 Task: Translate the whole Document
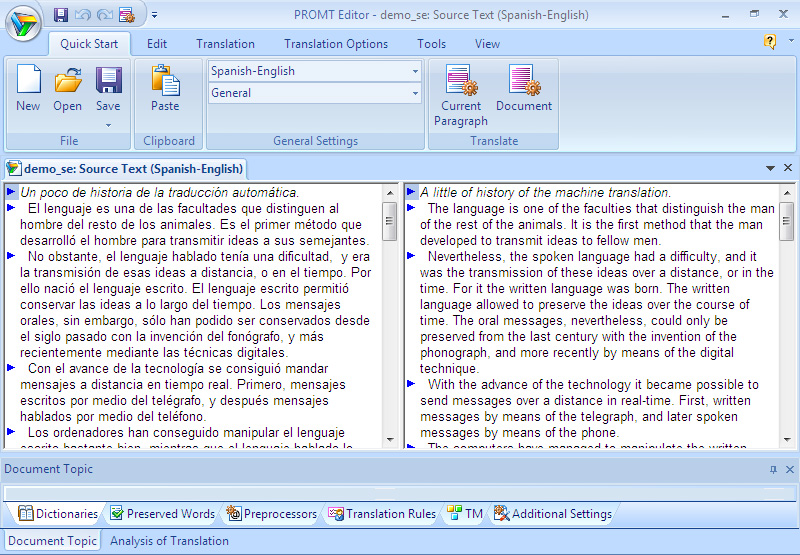pyautogui.click(x=524, y=88)
